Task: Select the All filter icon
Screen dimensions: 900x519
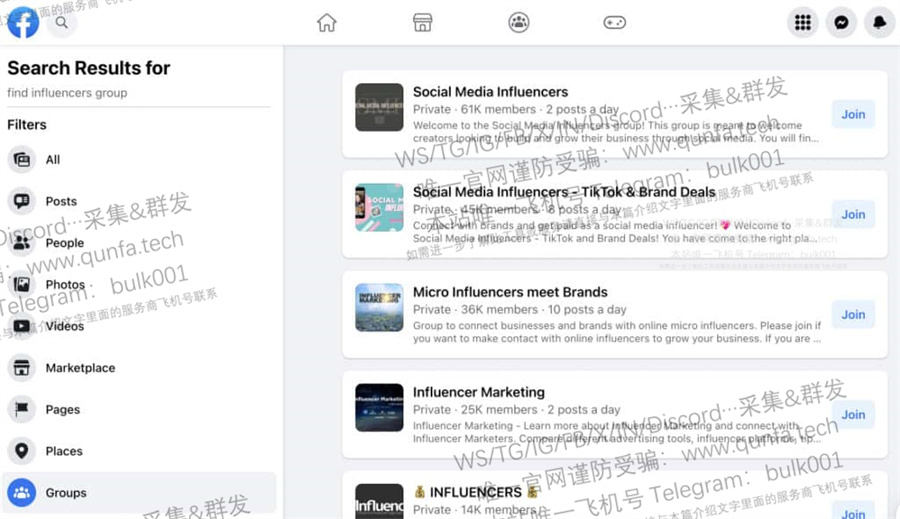Action: point(22,159)
